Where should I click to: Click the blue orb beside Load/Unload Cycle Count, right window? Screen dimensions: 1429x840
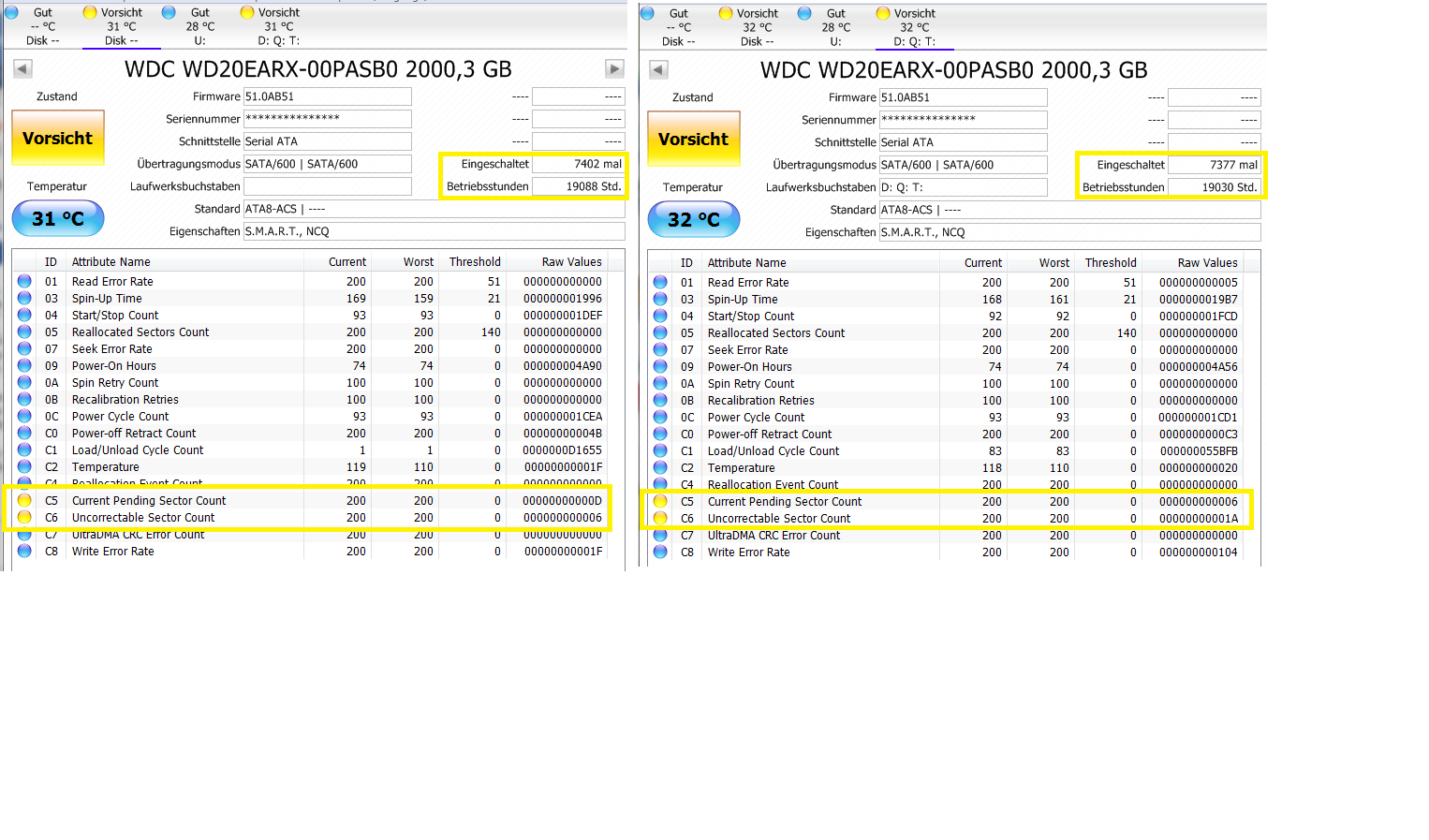point(660,450)
